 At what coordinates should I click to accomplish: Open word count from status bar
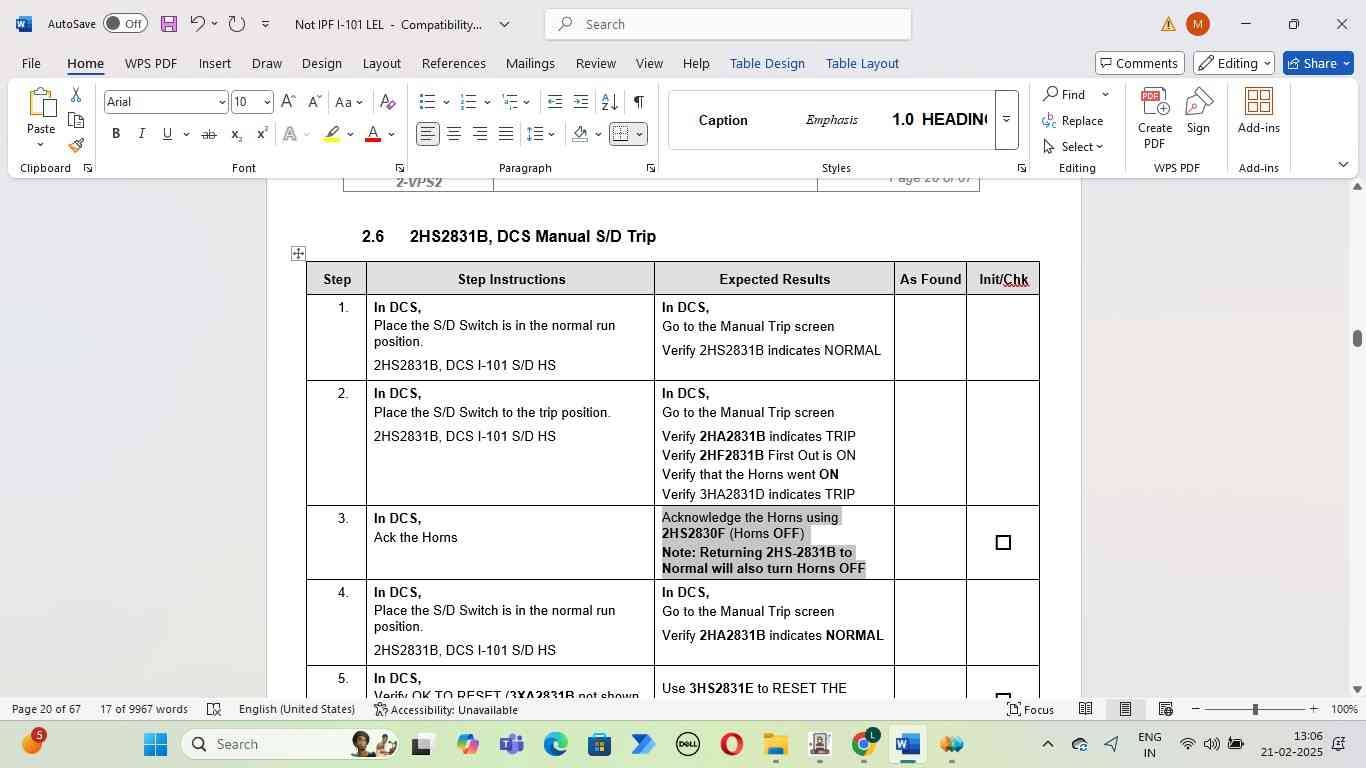click(144, 710)
